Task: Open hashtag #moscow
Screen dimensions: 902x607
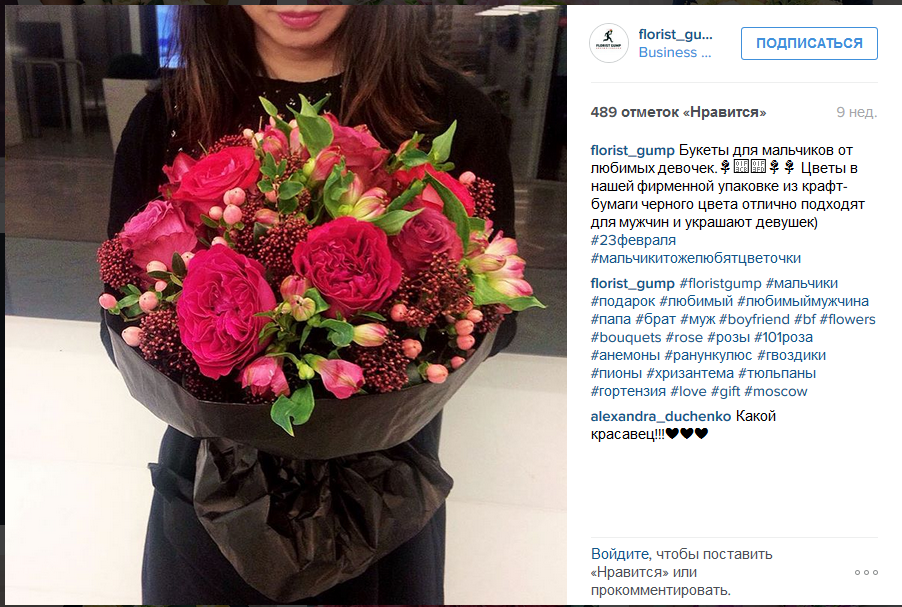Action: [x=775, y=391]
